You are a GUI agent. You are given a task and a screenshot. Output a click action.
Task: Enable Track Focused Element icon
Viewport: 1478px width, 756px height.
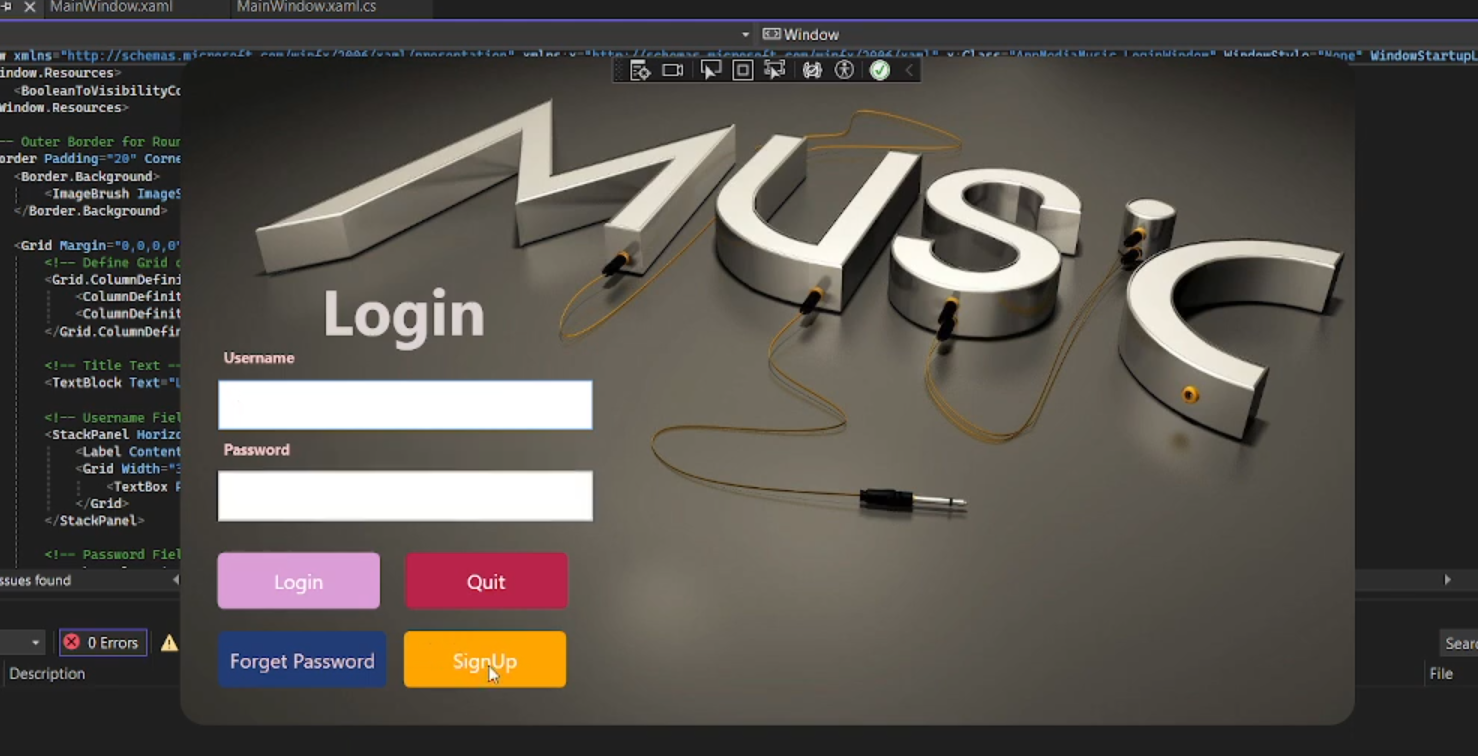pyautogui.click(x=774, y=71)
